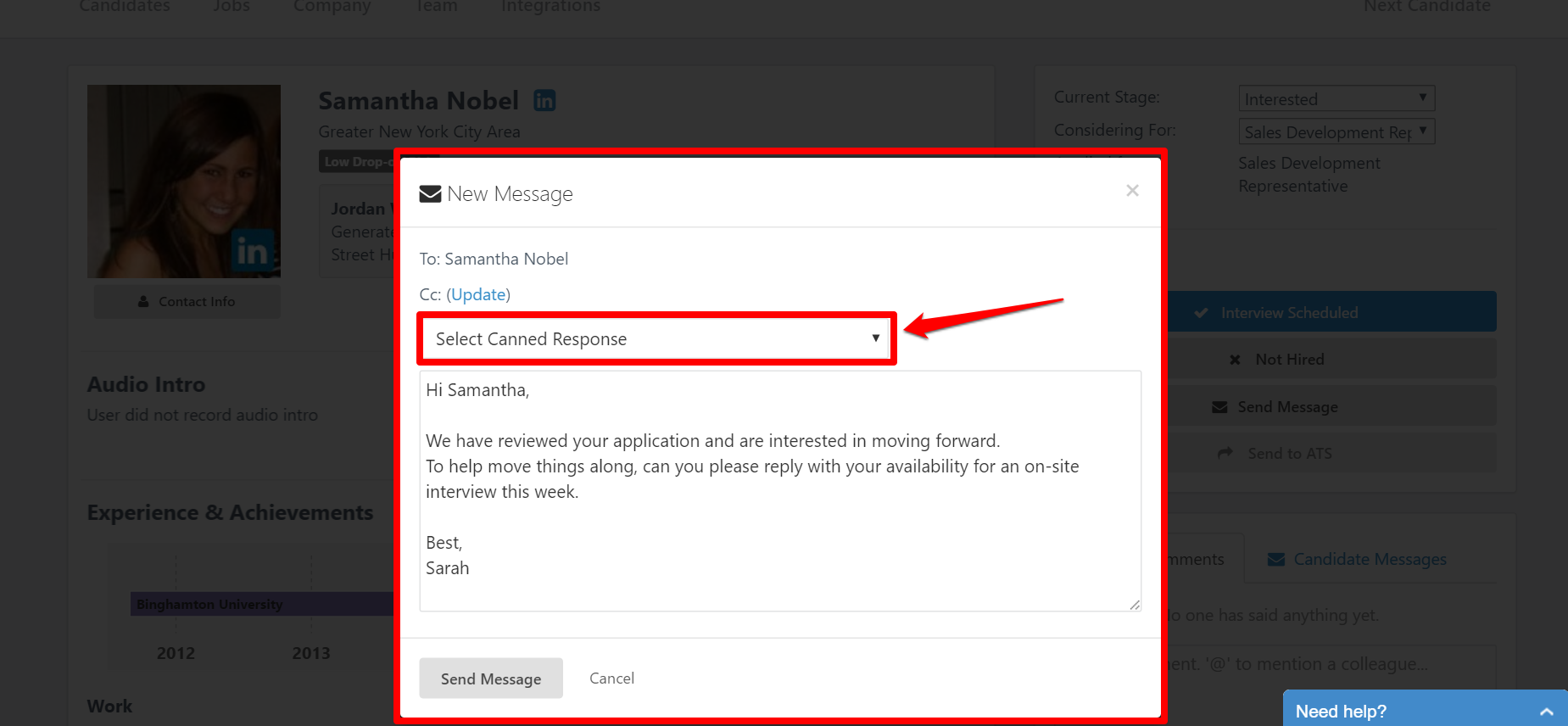The height and width of the screenshot is (726, 1568).
Task: Click the Contact Info button
Action: [187, 302]
